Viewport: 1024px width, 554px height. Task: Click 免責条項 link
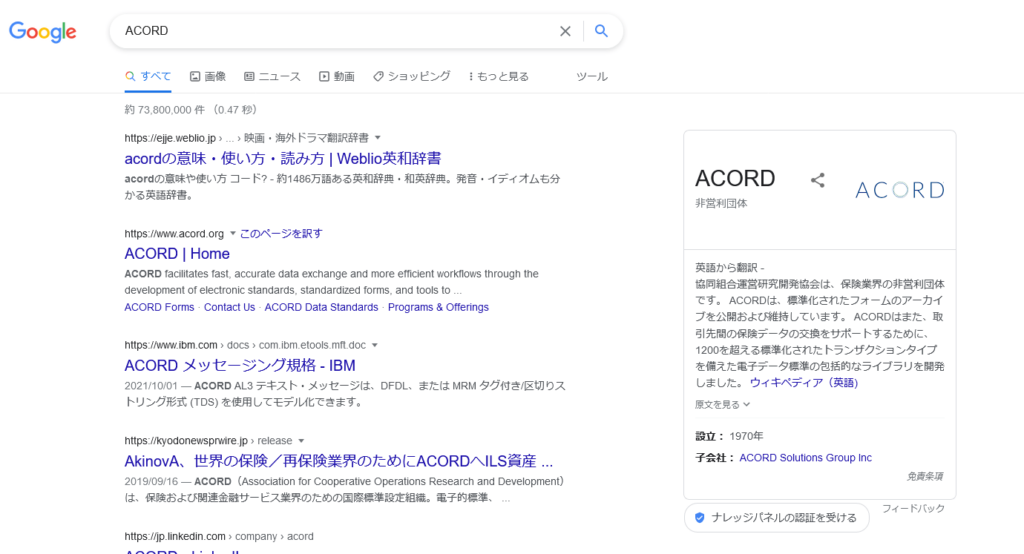pos(925,476)
